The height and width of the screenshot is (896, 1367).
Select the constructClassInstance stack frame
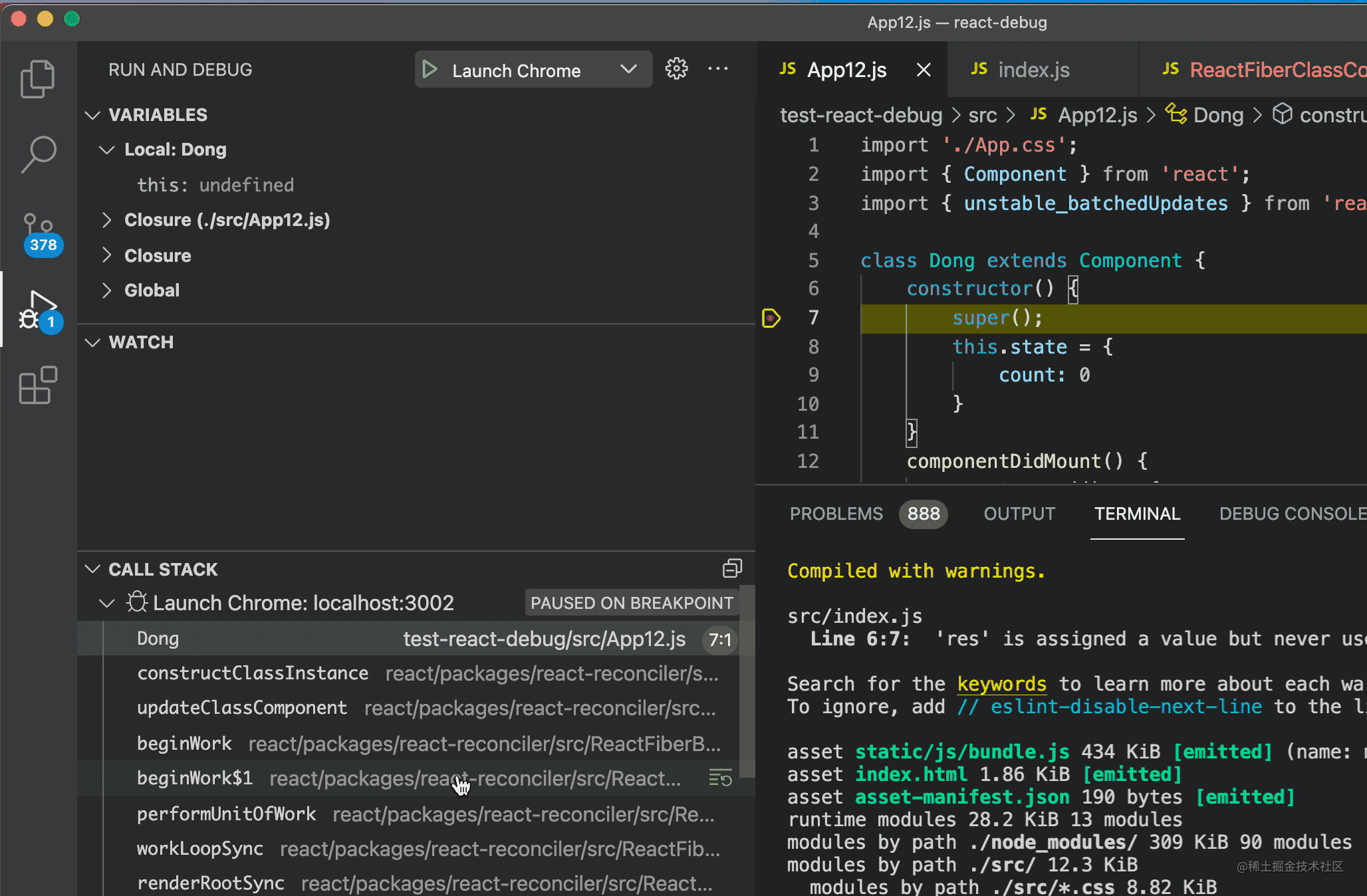click(253, 673)
